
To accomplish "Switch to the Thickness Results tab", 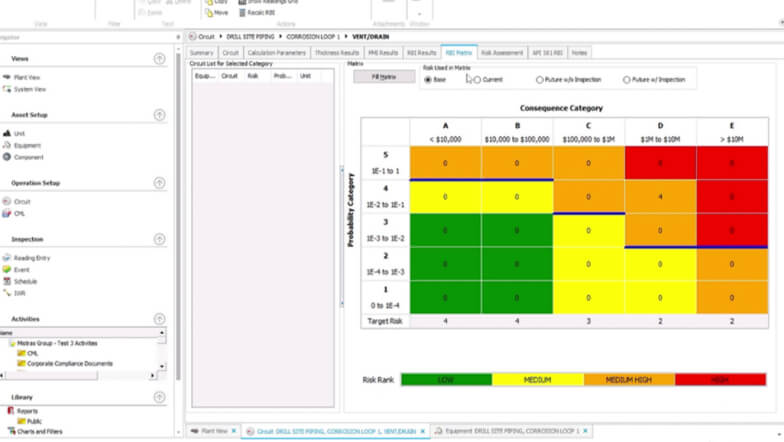I will click(336, 52).
